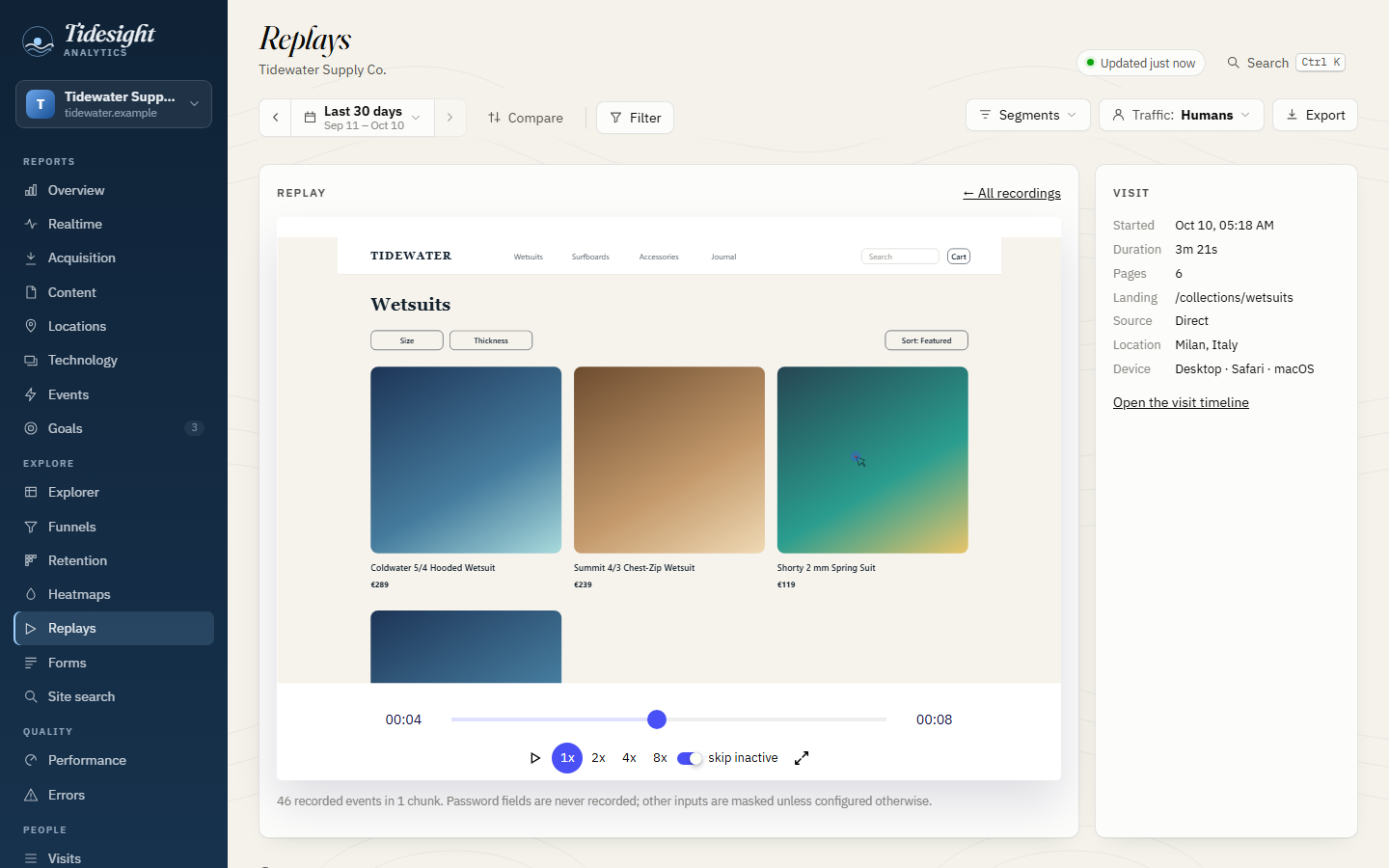The image size is (1389, 868).
Task: Click the replay progress slider handle
Action: coord(657,719)
